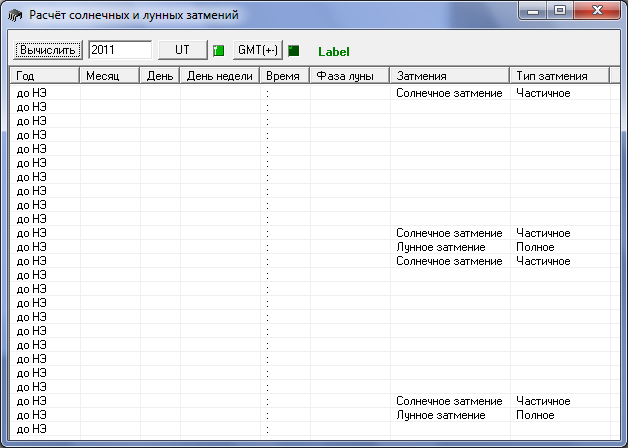This screenshot has height=448, width=628.
Task: Click the GMT(+-) button
Action: pyautogui.click(x=257, y=50)
